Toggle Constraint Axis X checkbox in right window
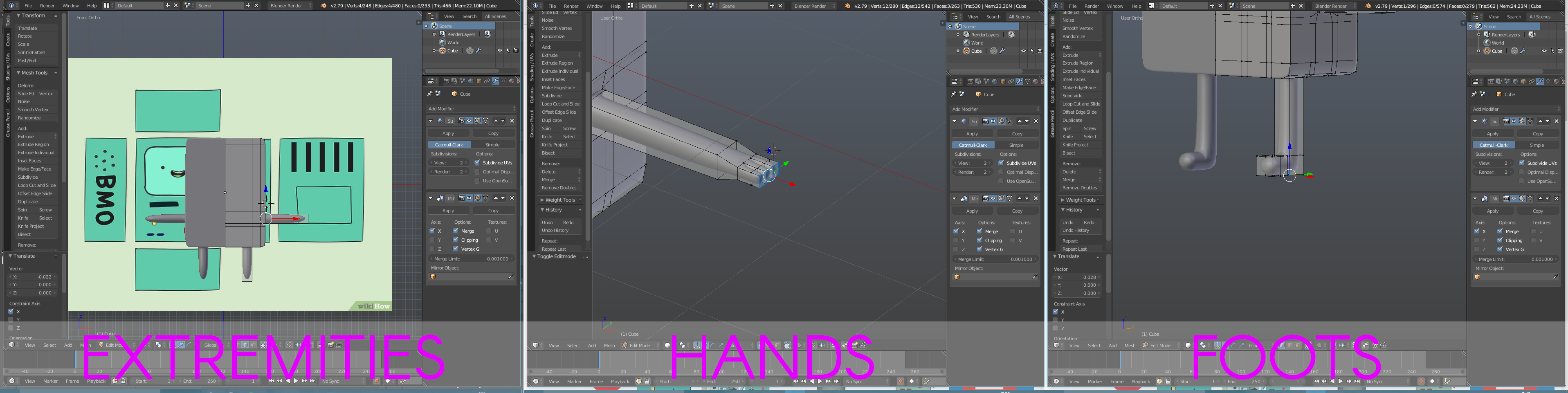The image size is (1568, 393). tap(1056, 312)
